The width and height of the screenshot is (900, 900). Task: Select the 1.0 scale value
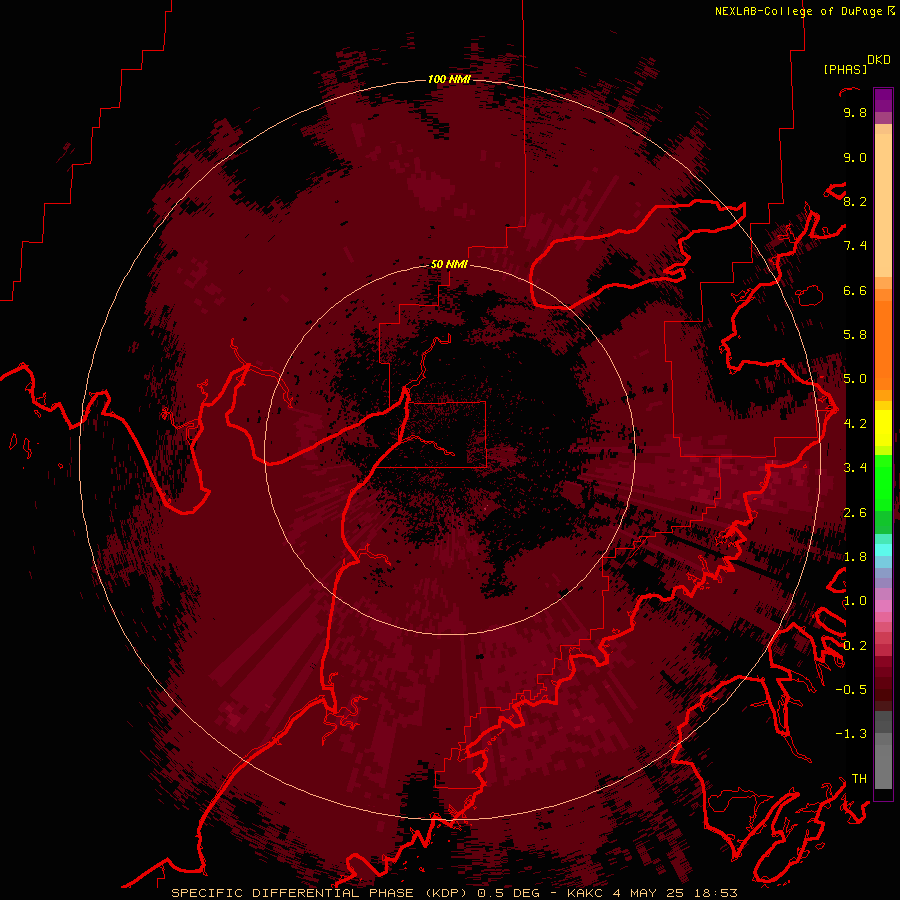pyautogui.click(x=855, y=601)
